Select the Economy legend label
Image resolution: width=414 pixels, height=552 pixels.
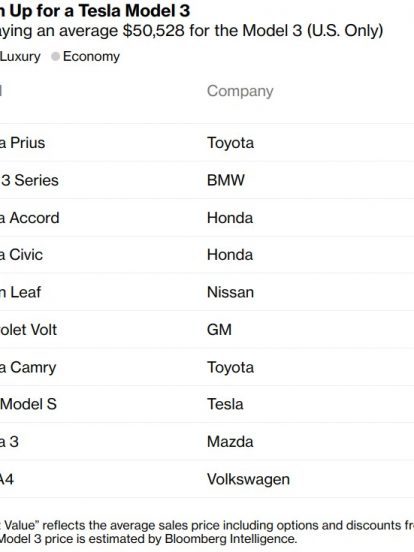[91, 56]
